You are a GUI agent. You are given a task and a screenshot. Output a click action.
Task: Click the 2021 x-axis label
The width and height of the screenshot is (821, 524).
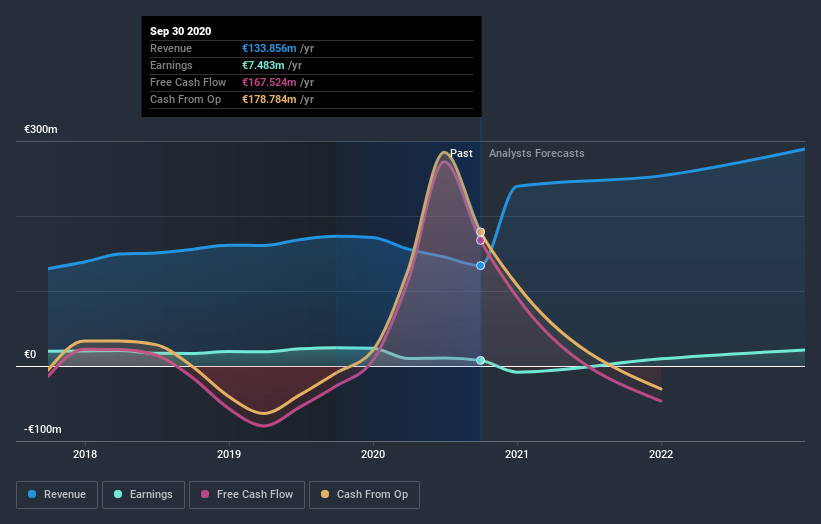coord(517,454)
